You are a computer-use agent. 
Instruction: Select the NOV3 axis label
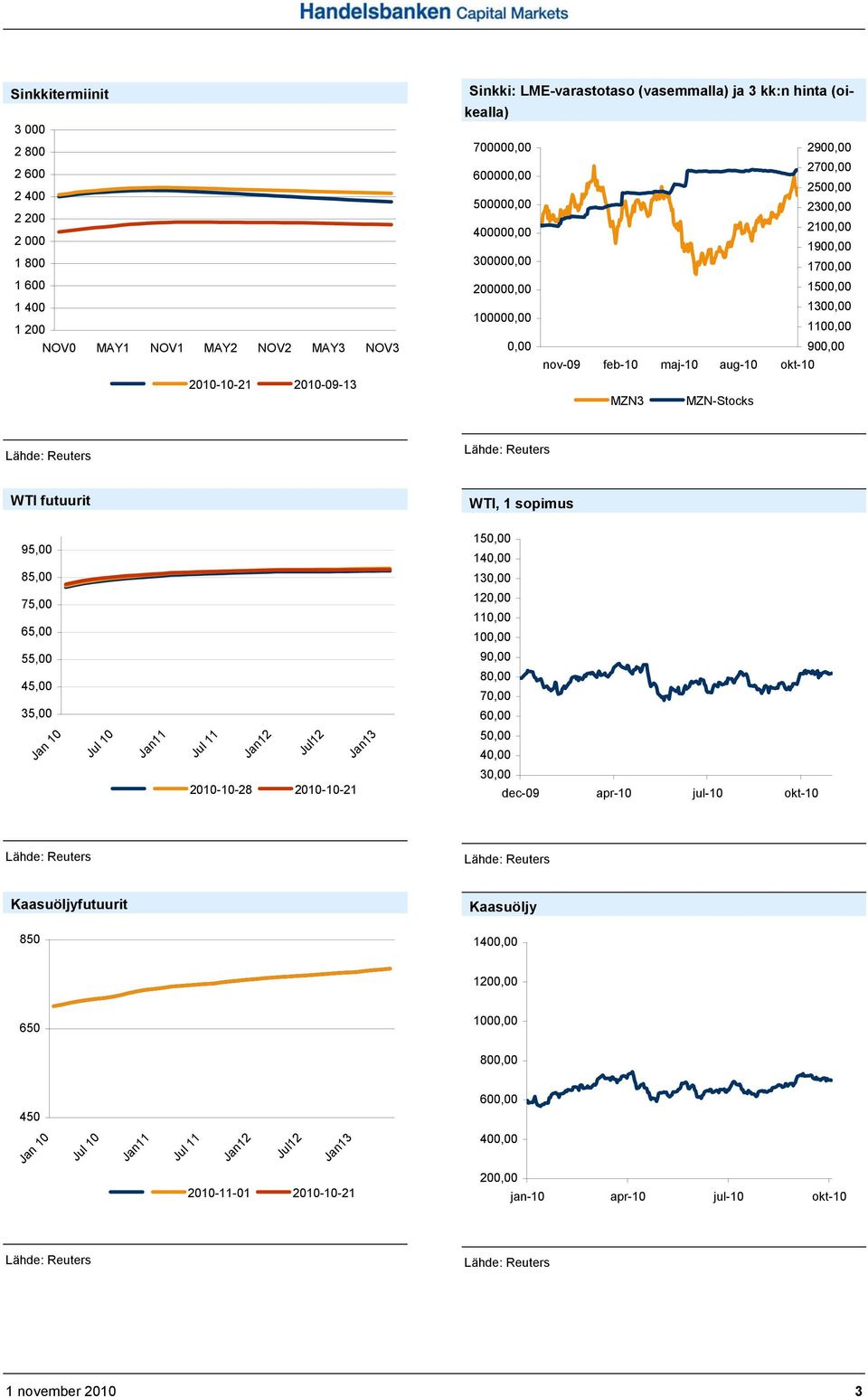pos(382,348)
